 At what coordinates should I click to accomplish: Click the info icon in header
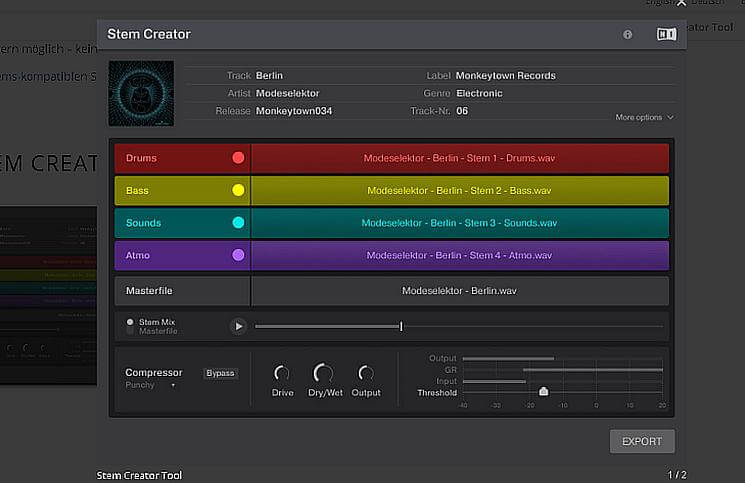(628, 34)
